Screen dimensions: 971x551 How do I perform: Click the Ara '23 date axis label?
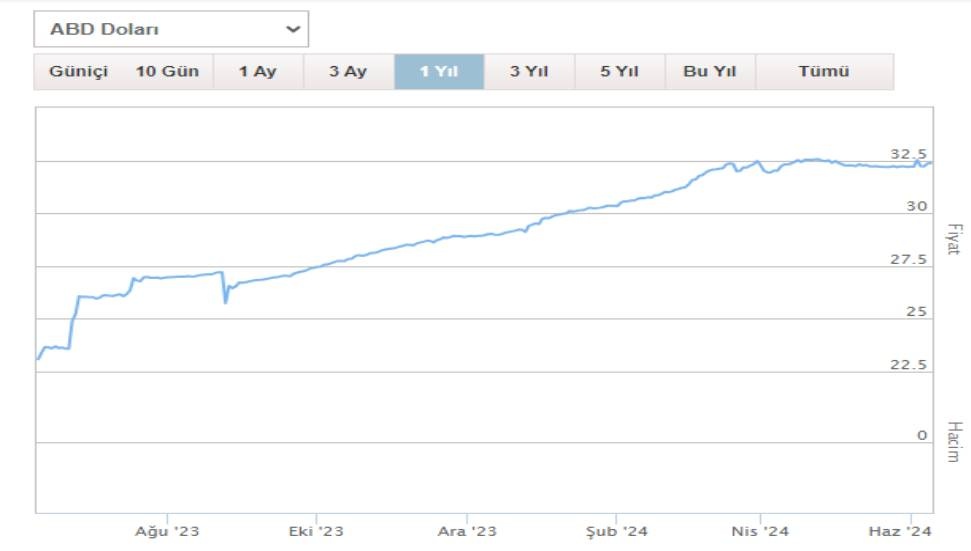click(467, 531)
